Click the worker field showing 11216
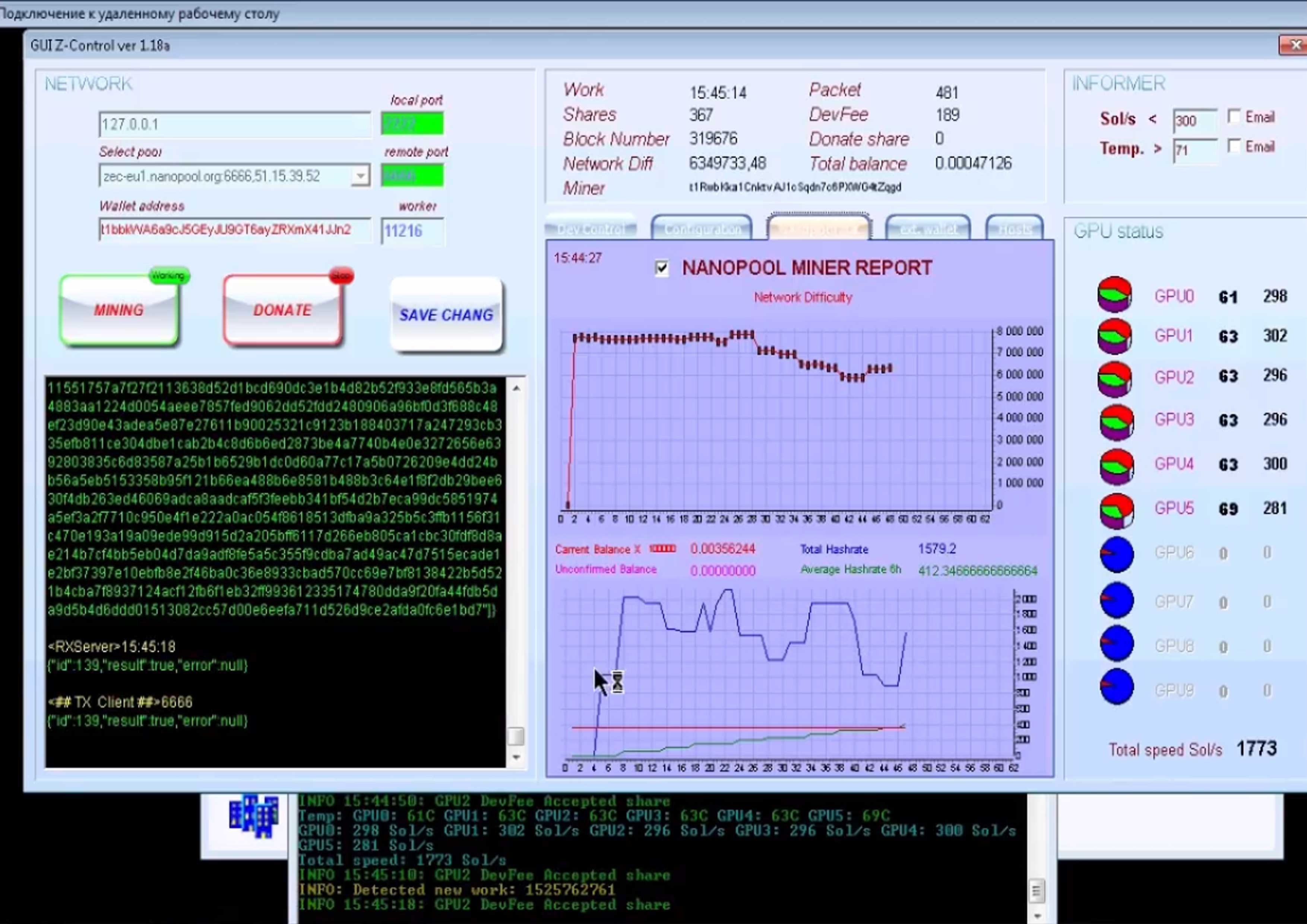1307x924 pixels. (412, 231)
